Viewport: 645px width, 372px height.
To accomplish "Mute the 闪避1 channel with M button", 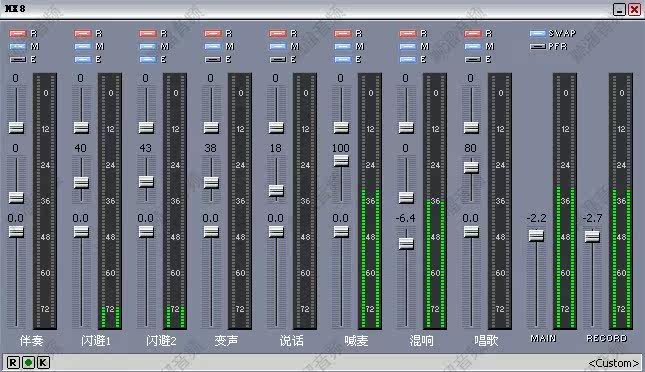I will (x=83, y=46).
